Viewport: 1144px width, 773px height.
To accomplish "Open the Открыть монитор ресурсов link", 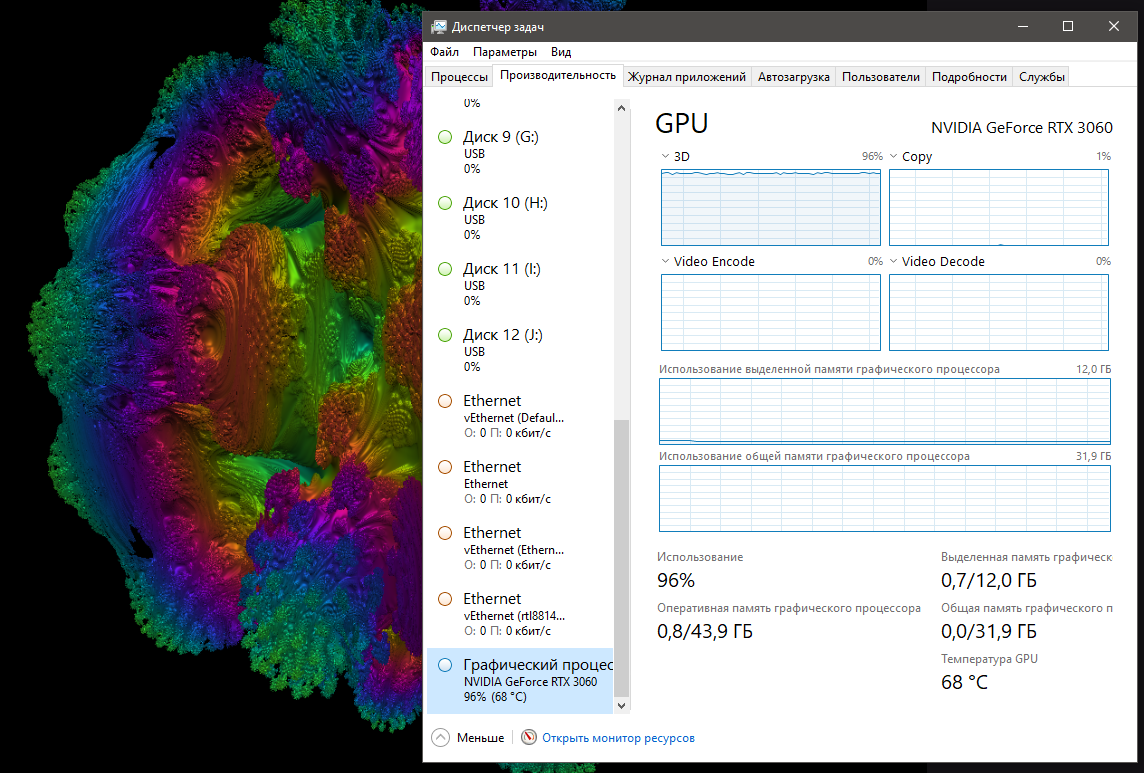I will click(618, 738).
